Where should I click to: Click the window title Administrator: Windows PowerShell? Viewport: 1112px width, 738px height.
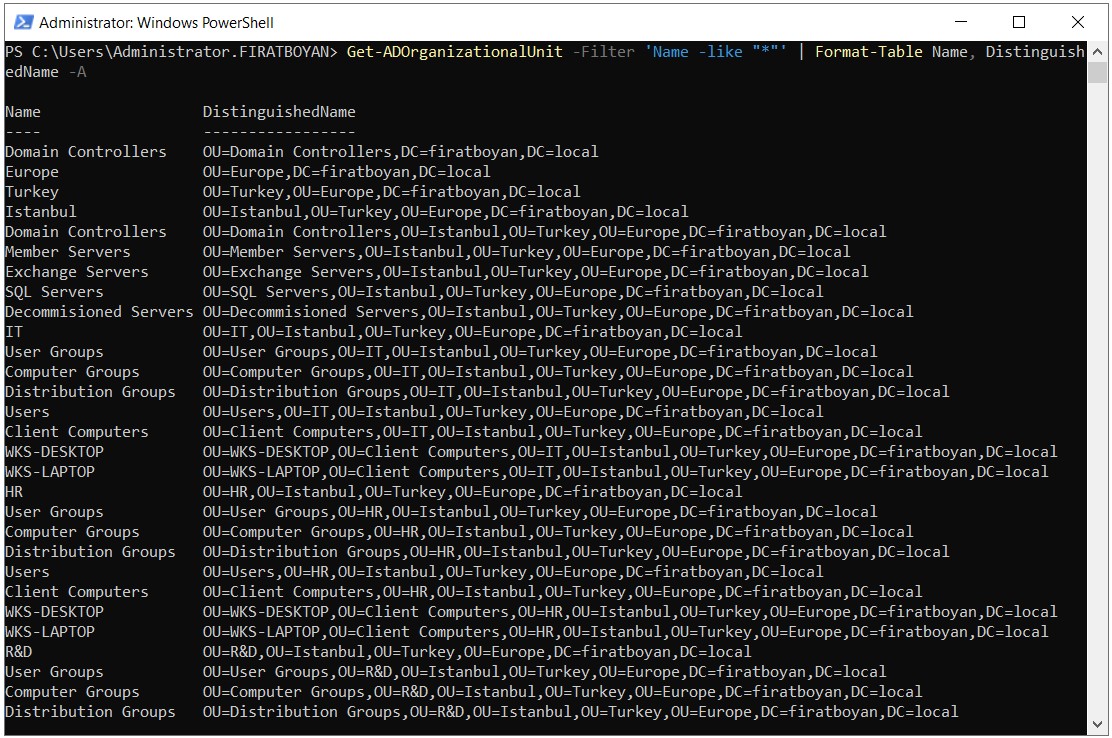point(156,23)
